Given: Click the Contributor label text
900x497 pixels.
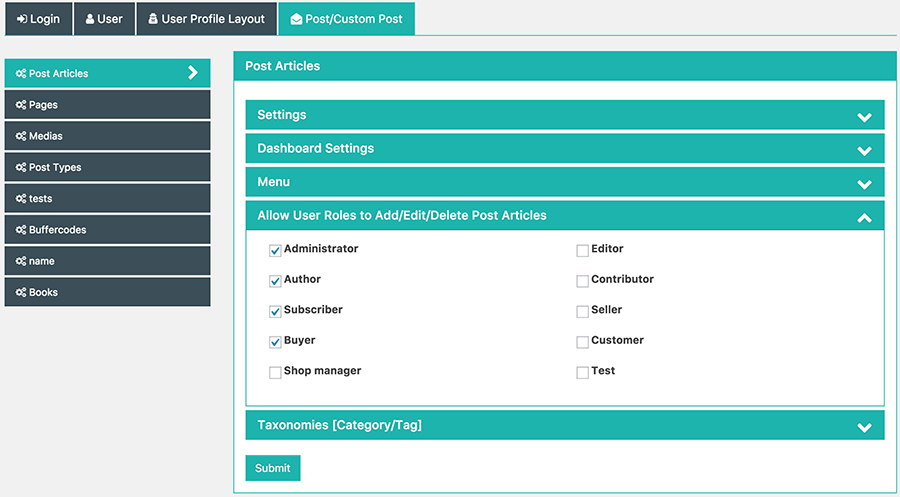Looking at the screenshot, I should [x=622, y=279].
